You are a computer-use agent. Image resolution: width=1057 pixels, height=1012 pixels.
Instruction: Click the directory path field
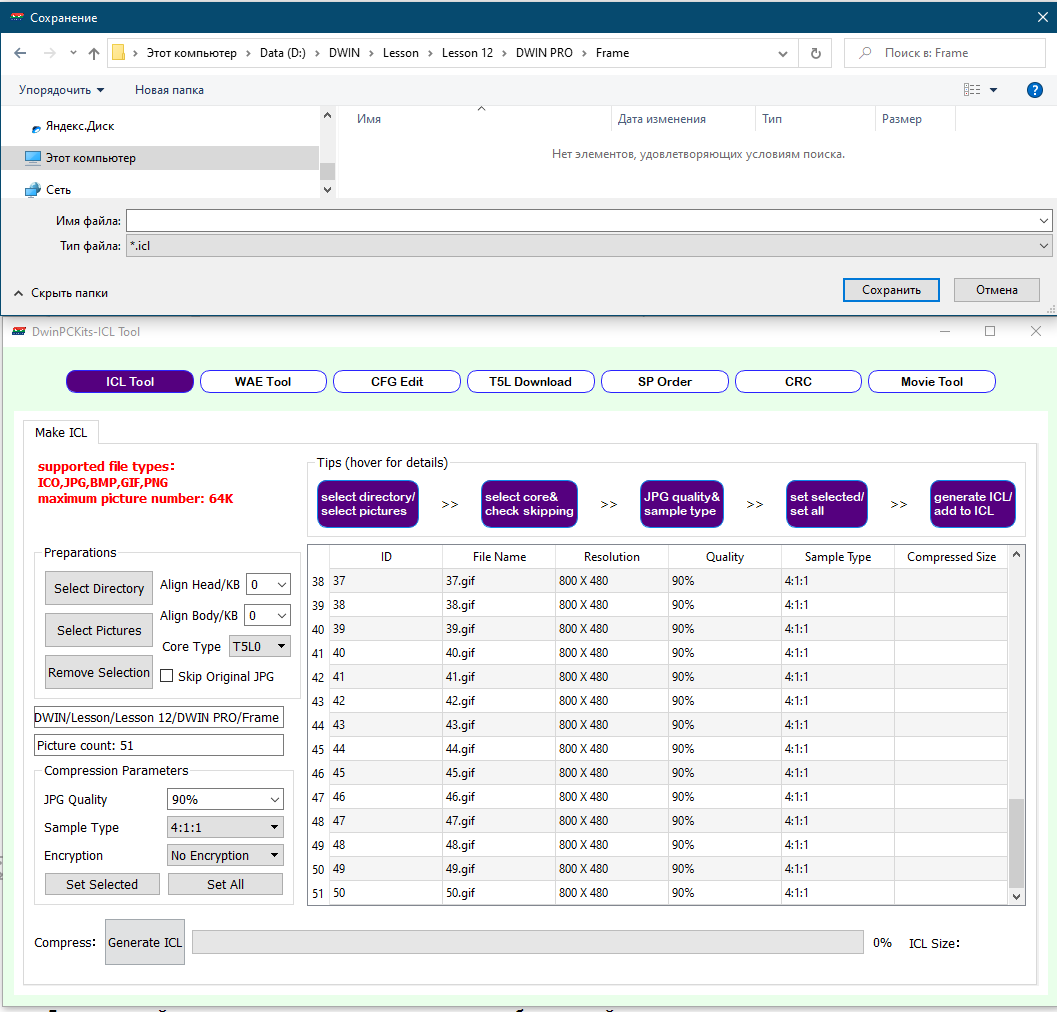click(159, 717)
